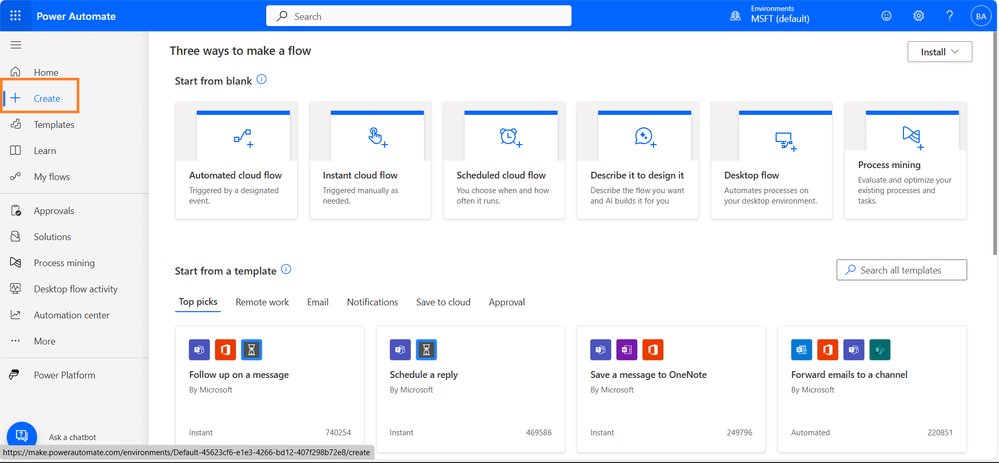Open the Forward emails to a channel template
Viewport: 999px width, 463px height.
[x=872, y=388]
